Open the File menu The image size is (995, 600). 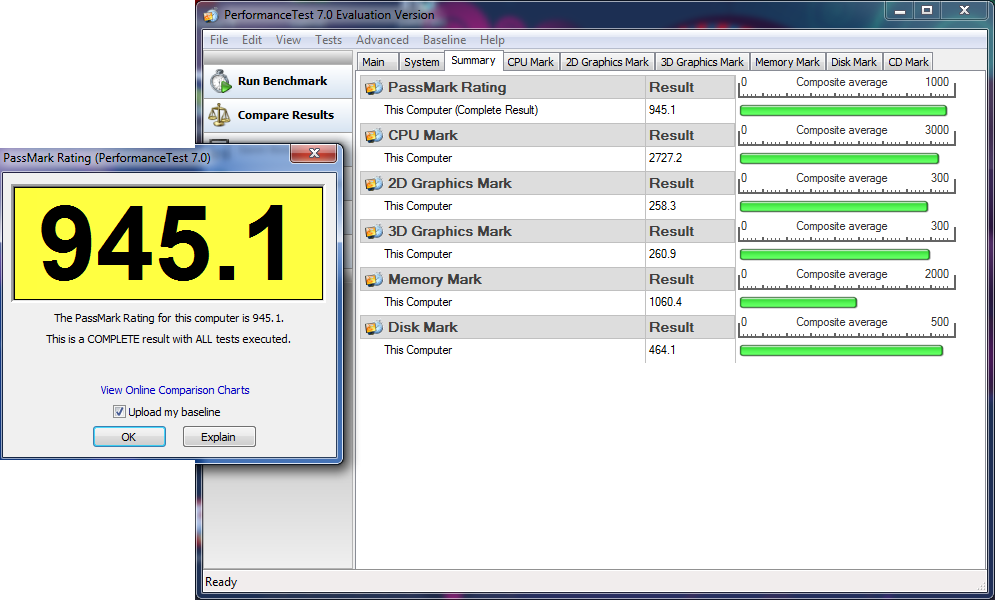pyautogui.click(x=219, y=39)
